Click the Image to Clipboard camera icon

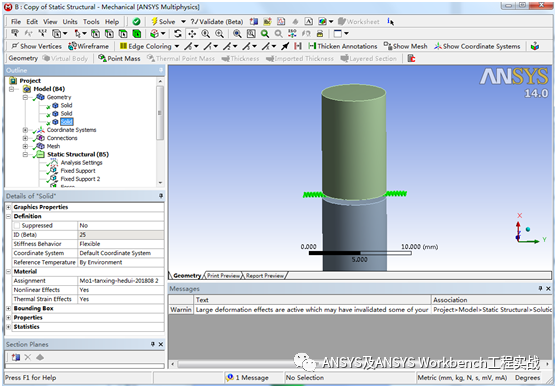pos(320,34)
